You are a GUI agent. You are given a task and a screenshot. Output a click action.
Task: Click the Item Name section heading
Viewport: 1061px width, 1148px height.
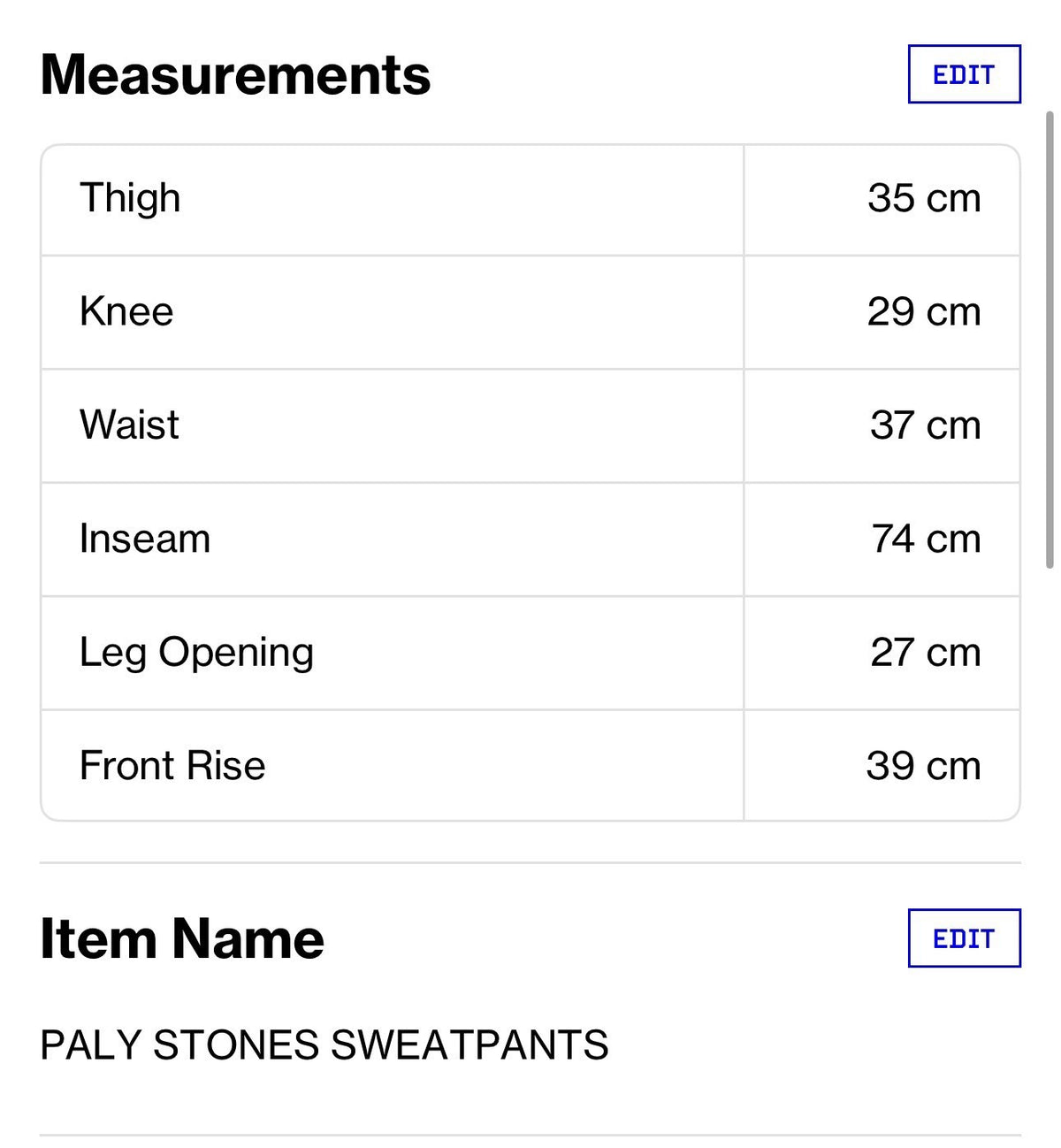(182, 938)
